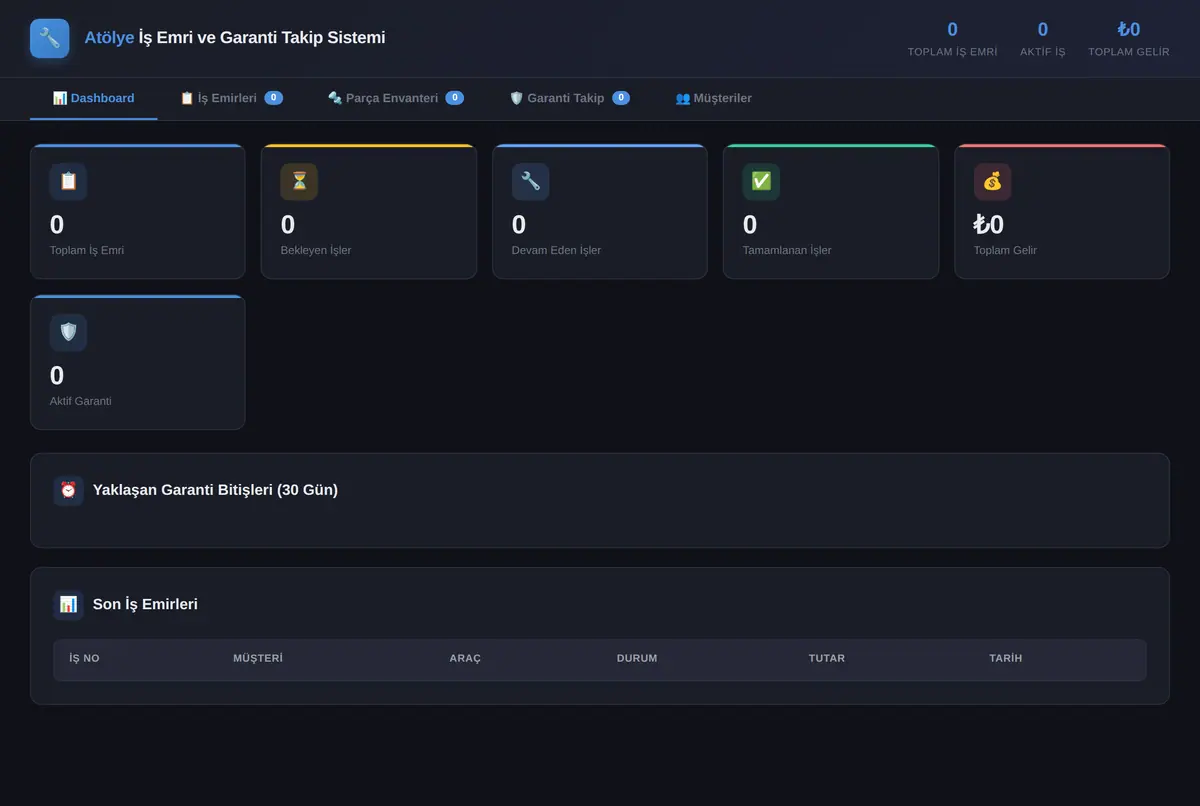Click the Tamamlanan İşler card label
This screenshot has height=806, width=1200.
tap(787, 250)
